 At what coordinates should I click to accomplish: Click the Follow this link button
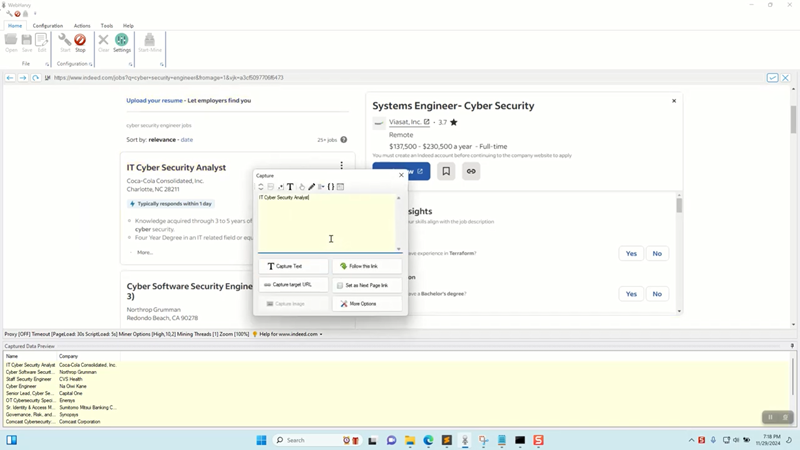coord(367,267)
